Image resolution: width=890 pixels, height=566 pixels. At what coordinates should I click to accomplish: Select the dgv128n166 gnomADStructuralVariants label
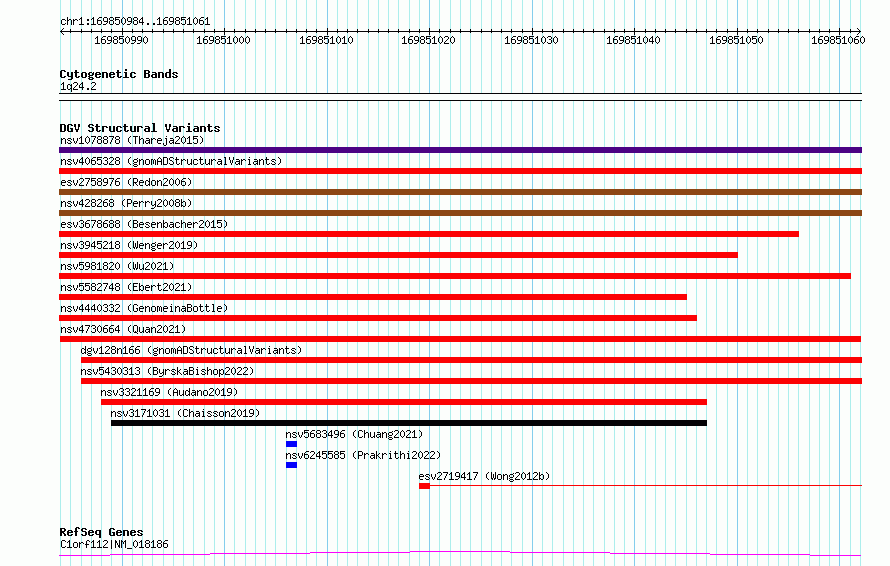191,350
